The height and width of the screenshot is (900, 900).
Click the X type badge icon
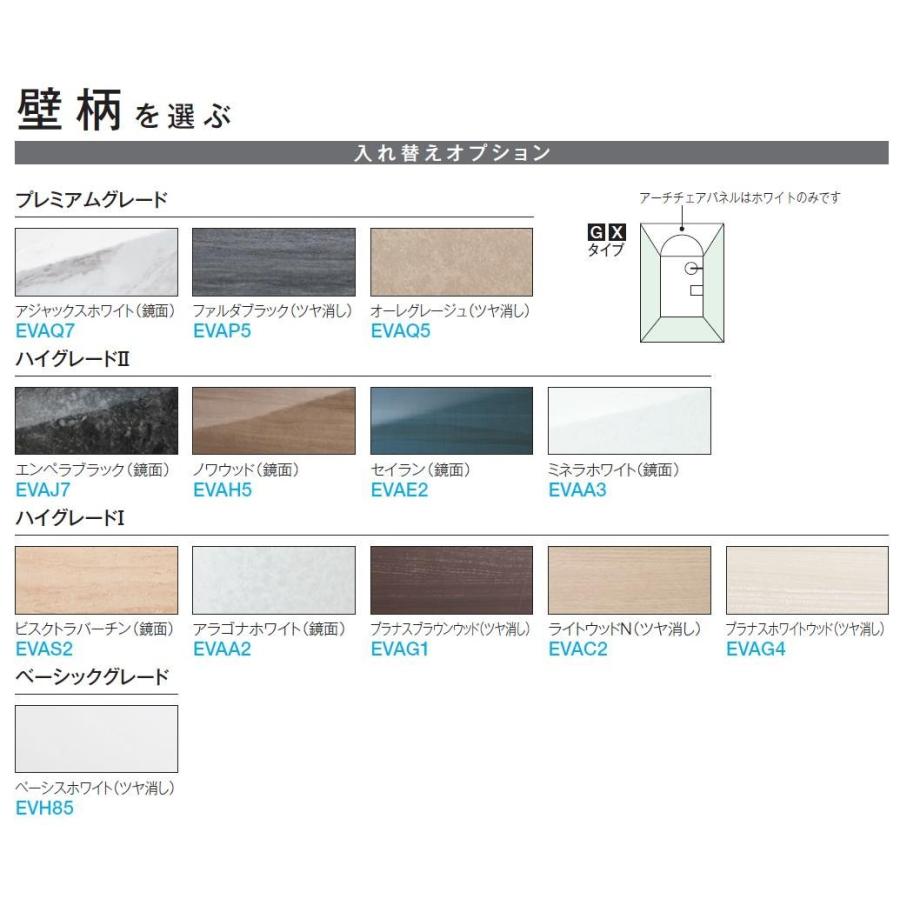coord(617,232)
